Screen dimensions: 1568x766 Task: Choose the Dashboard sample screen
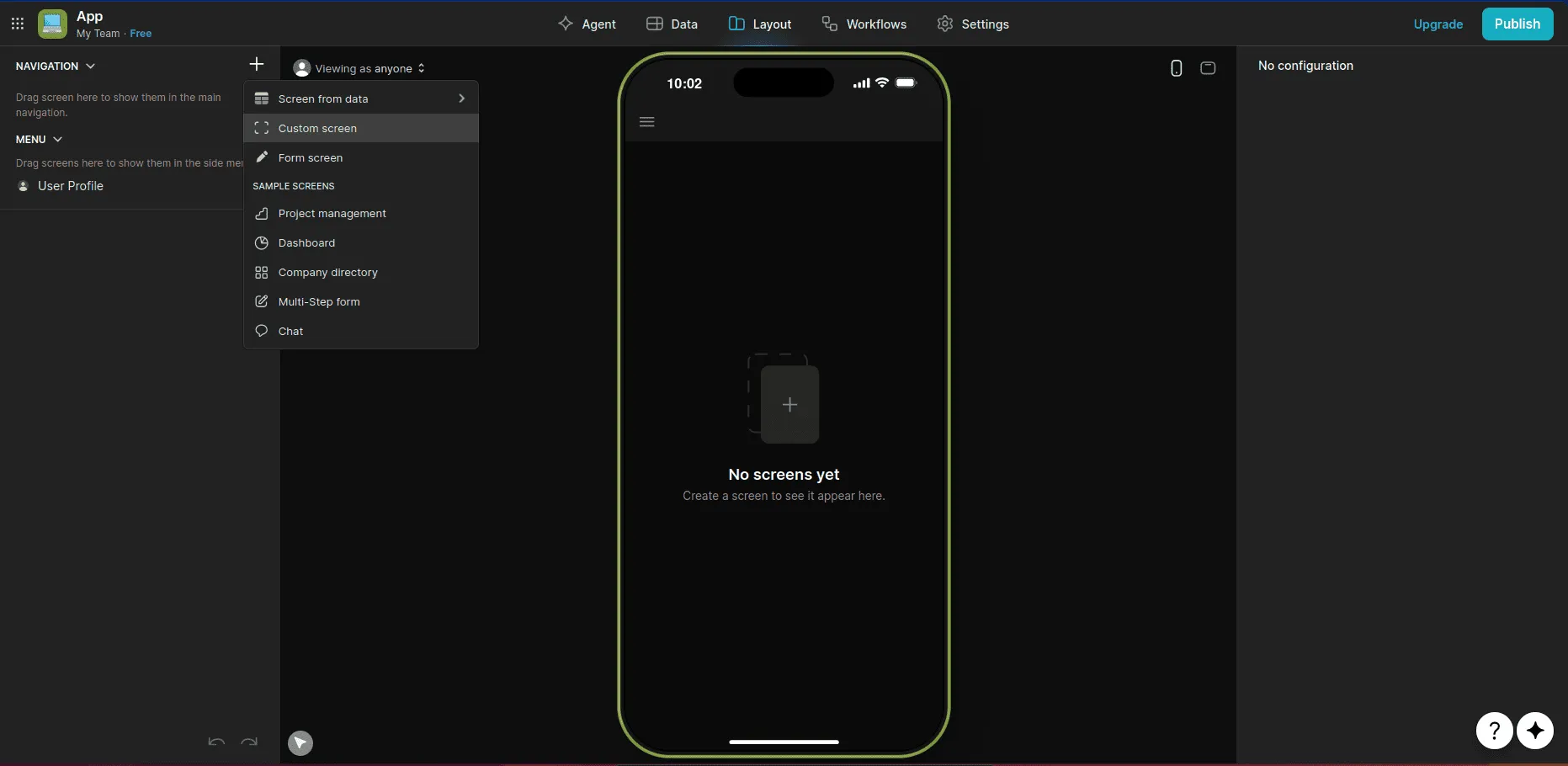361,242
